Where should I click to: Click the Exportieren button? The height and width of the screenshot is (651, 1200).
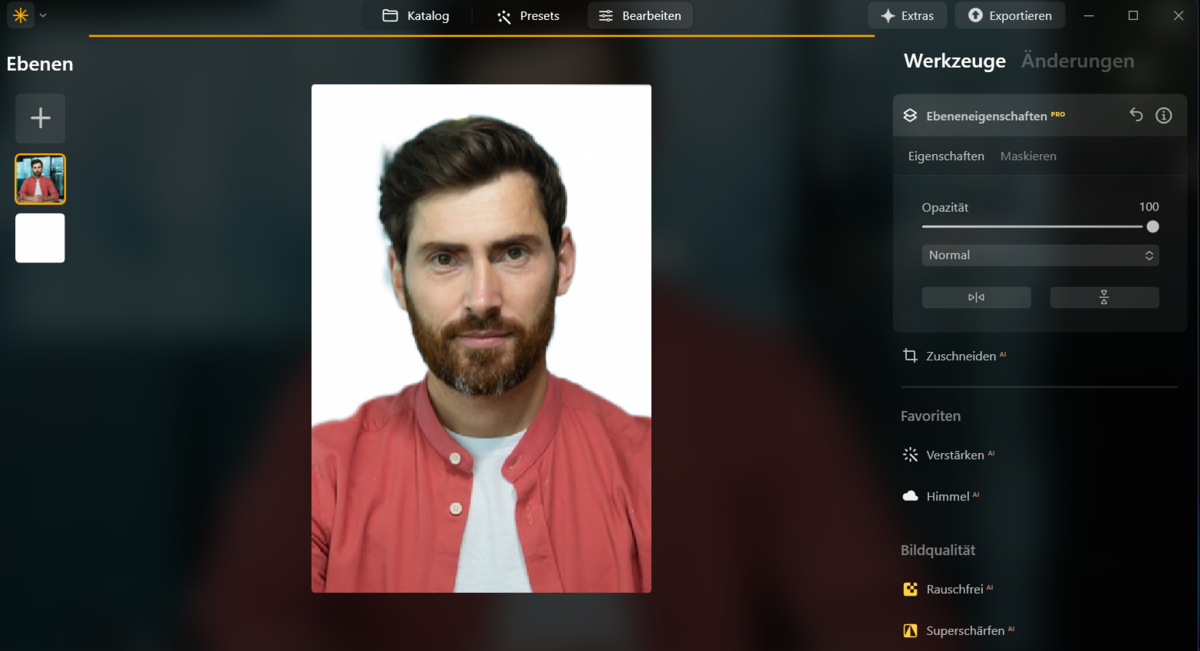pos(1010,15)
